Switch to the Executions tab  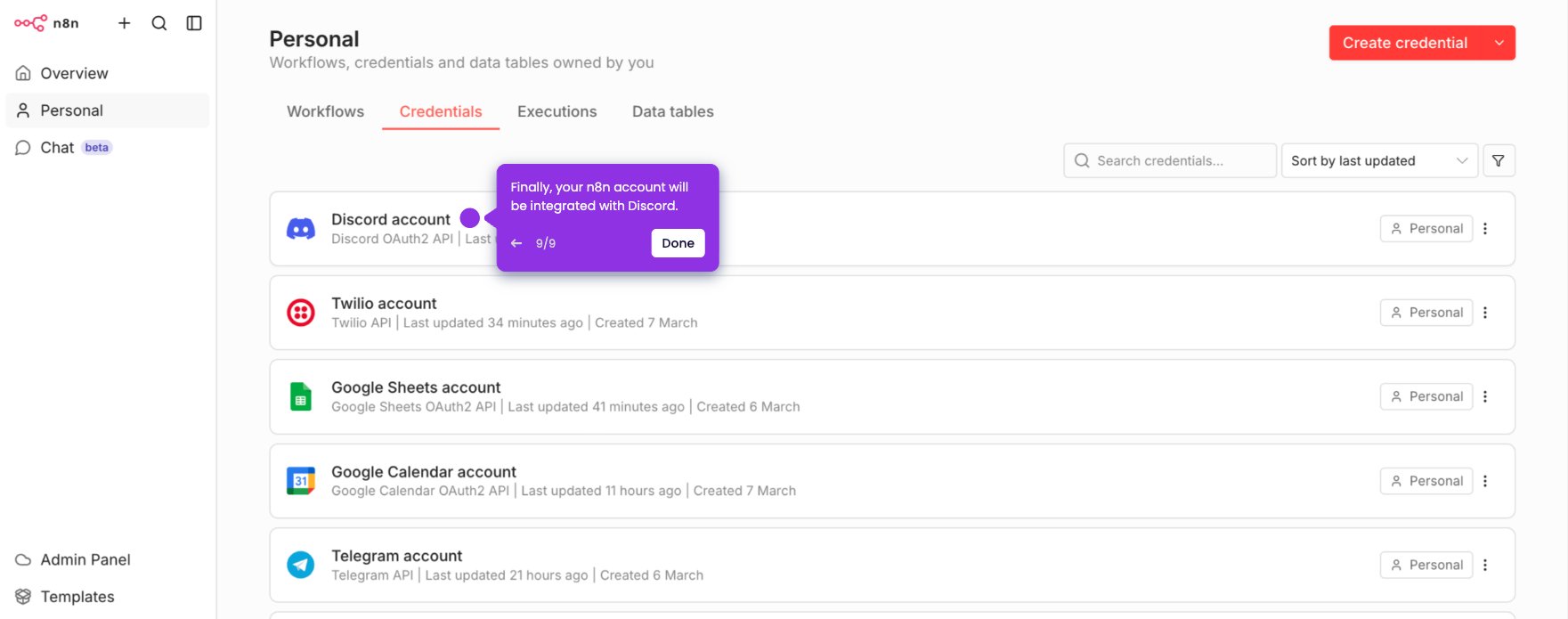[x=557, y=111]
